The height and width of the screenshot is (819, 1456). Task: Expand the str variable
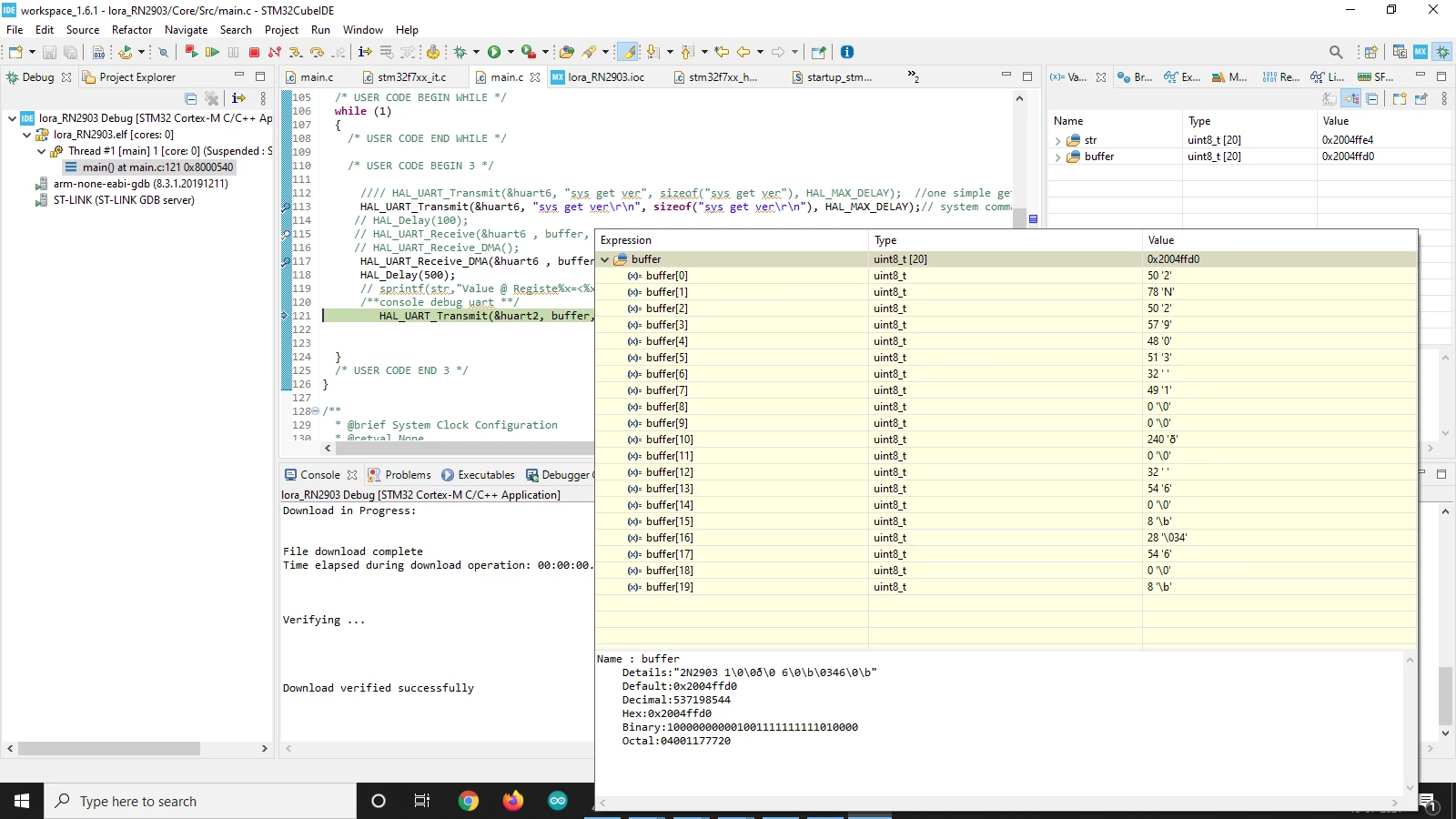(x=1057, y=141)
